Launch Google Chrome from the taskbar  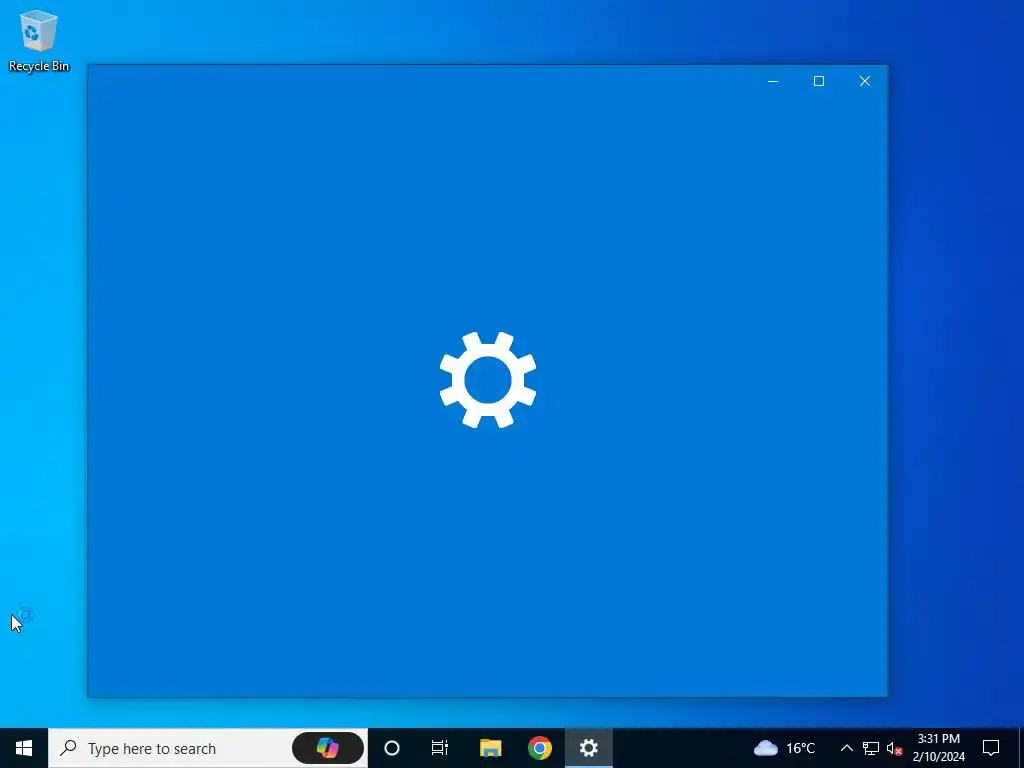point(539,748)
